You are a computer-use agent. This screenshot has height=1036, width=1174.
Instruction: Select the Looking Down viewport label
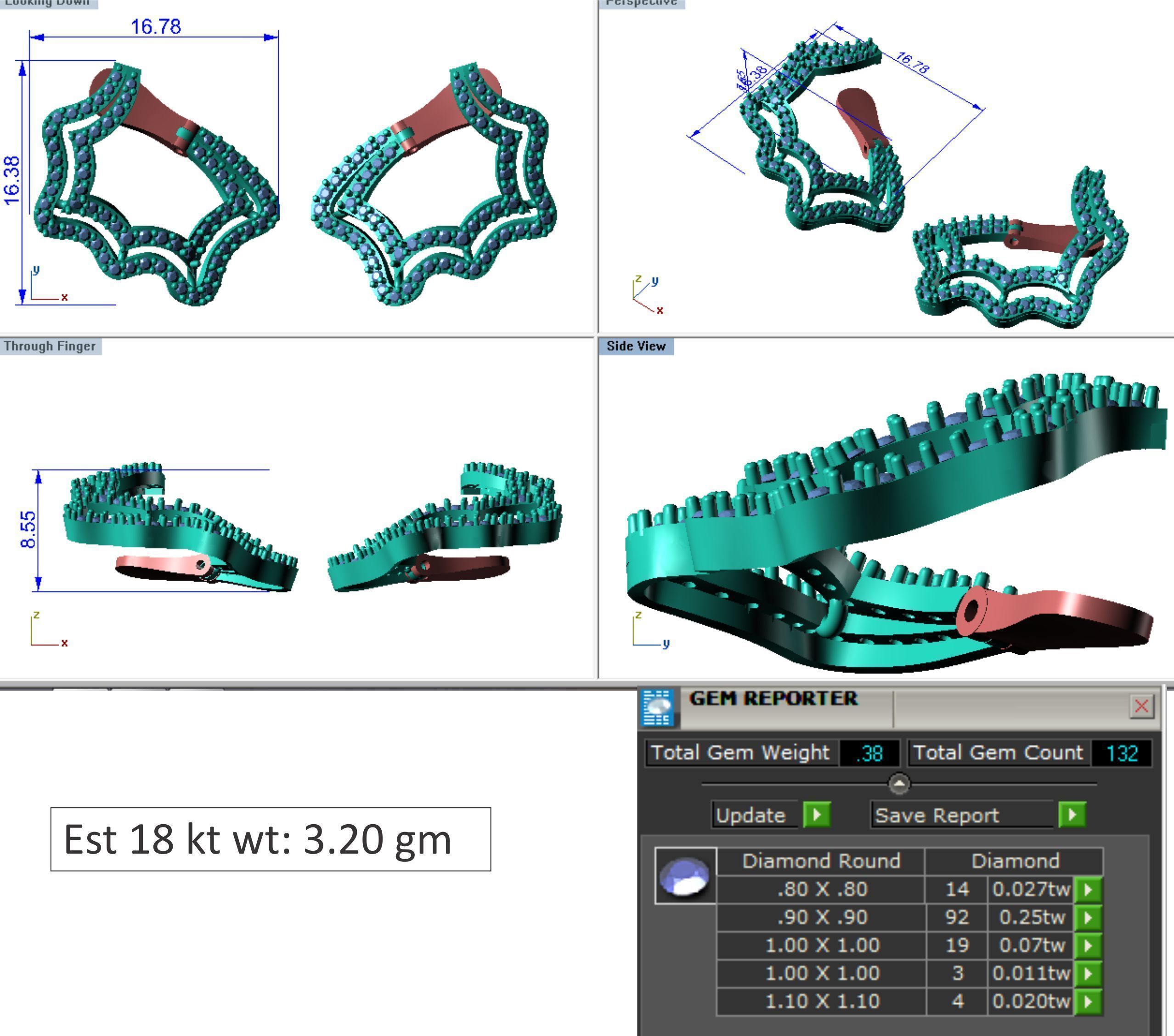(x=48, y=3)
